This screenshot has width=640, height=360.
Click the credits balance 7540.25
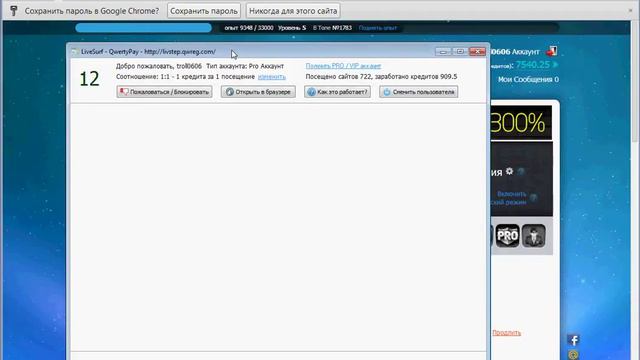click(x=533, y=64)
